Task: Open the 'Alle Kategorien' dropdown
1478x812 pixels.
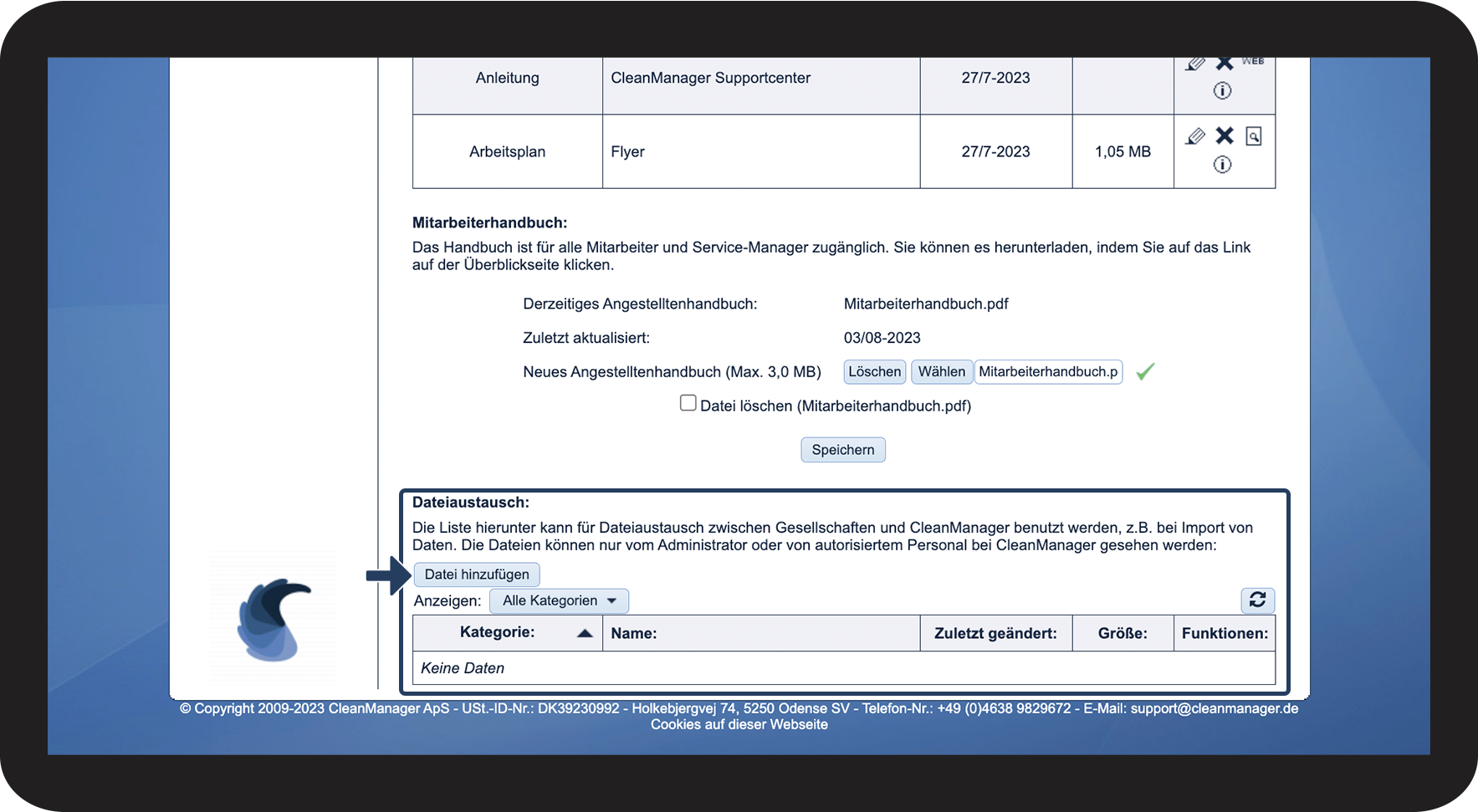Action: pyautogui.click(x=559, y=600)
